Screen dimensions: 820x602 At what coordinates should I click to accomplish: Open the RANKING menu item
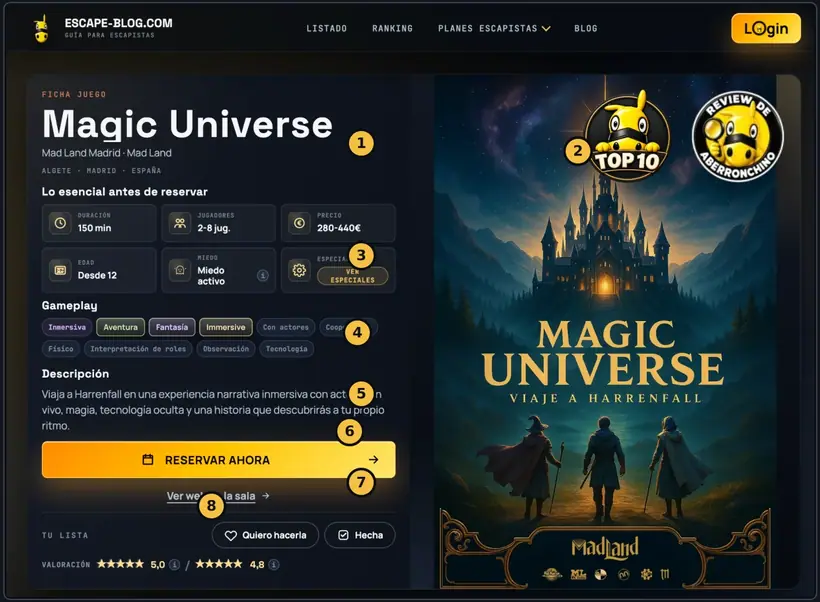point(392,28)
